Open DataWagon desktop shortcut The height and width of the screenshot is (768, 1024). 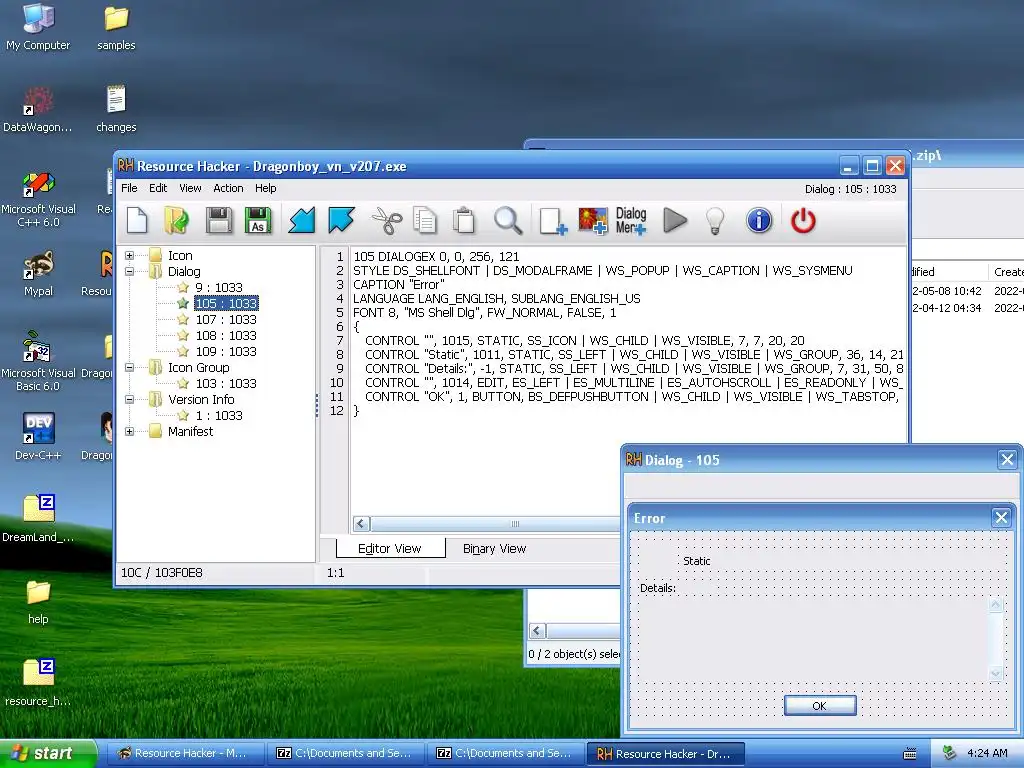point(38,108)
